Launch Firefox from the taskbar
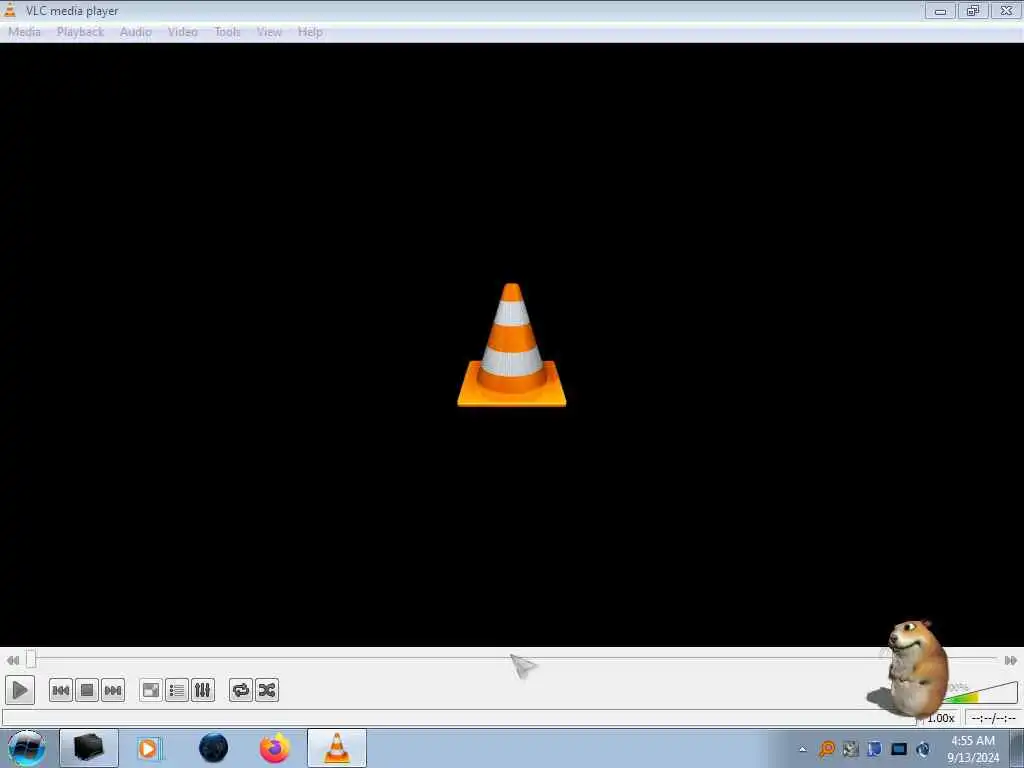 tap(275, 748)
